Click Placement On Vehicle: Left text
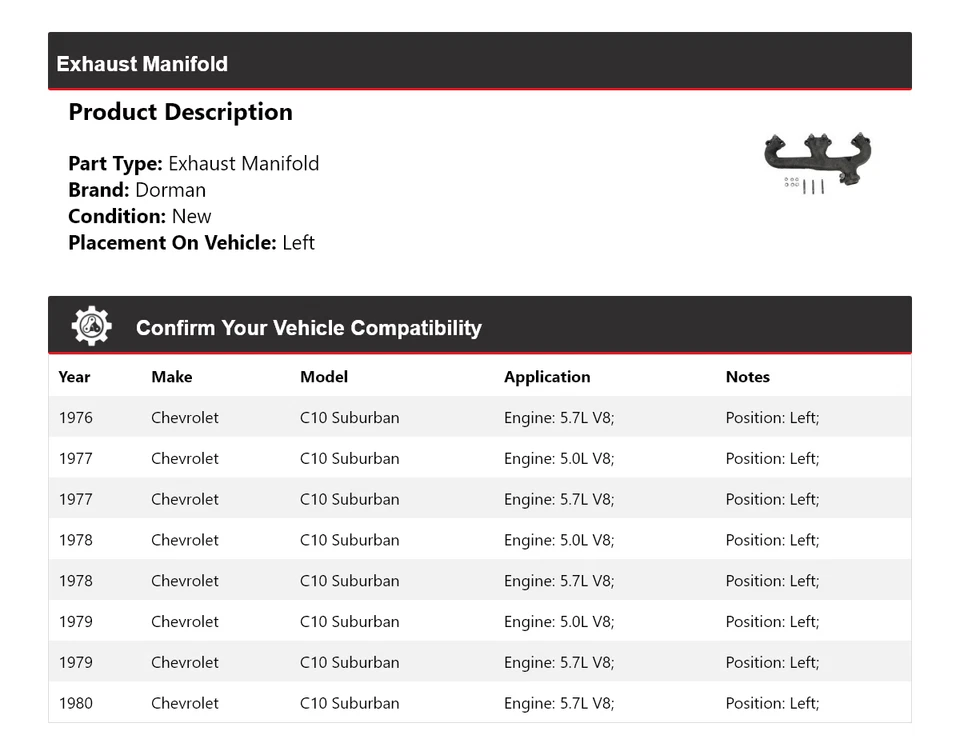This screenshot has height=755, width=960. pos(191,242)
